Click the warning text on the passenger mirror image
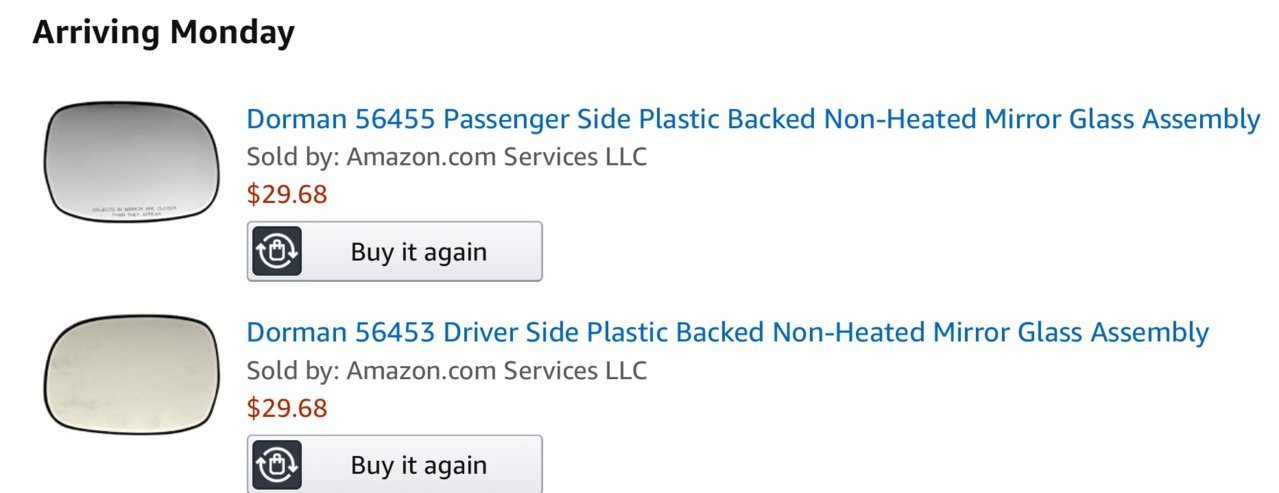Viewport: 1279px width, 493px height. click(x=134, y=211)
